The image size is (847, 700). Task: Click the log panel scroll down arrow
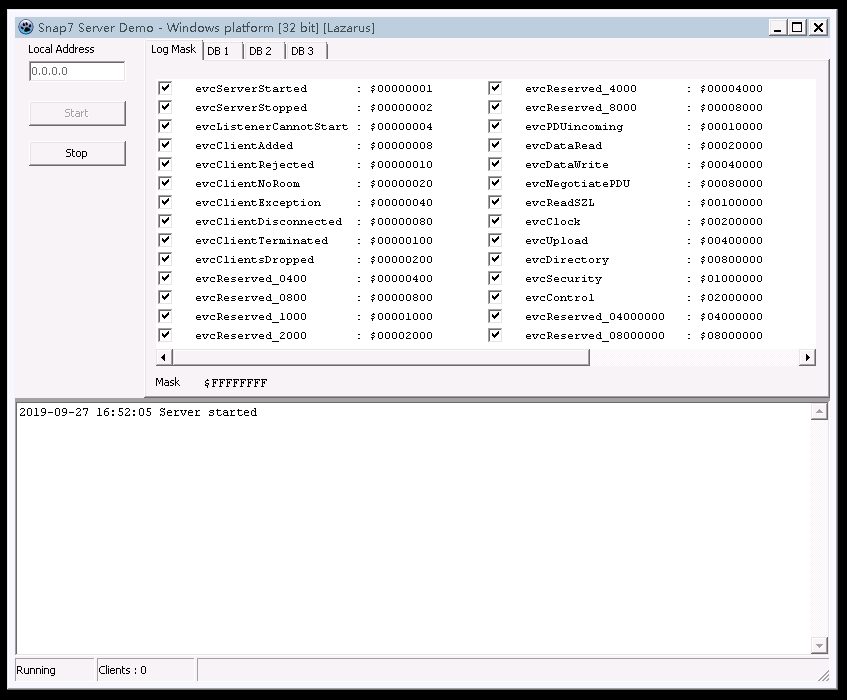[819, 645]
